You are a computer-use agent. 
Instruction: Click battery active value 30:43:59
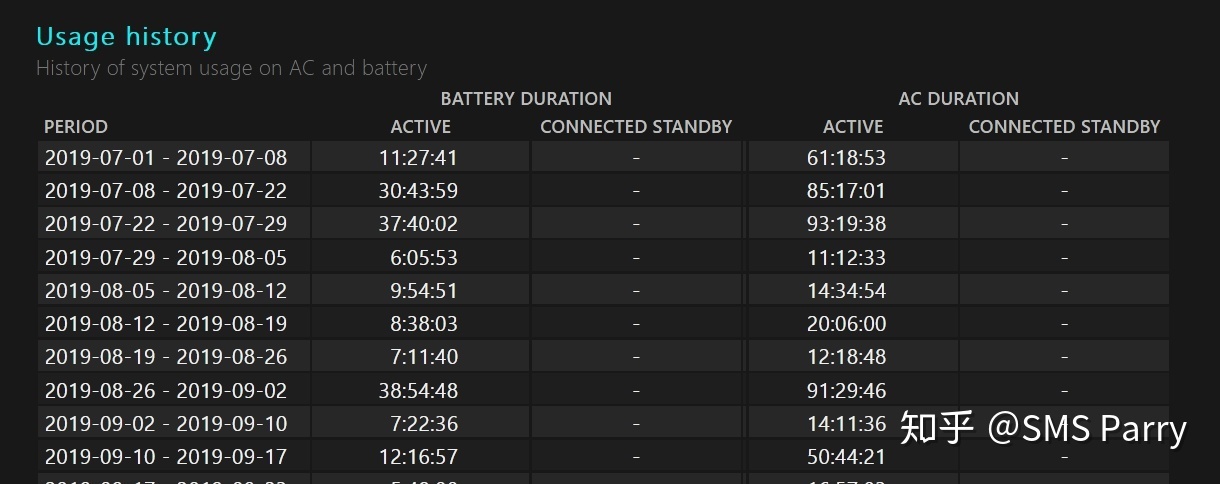coord(418,191)
